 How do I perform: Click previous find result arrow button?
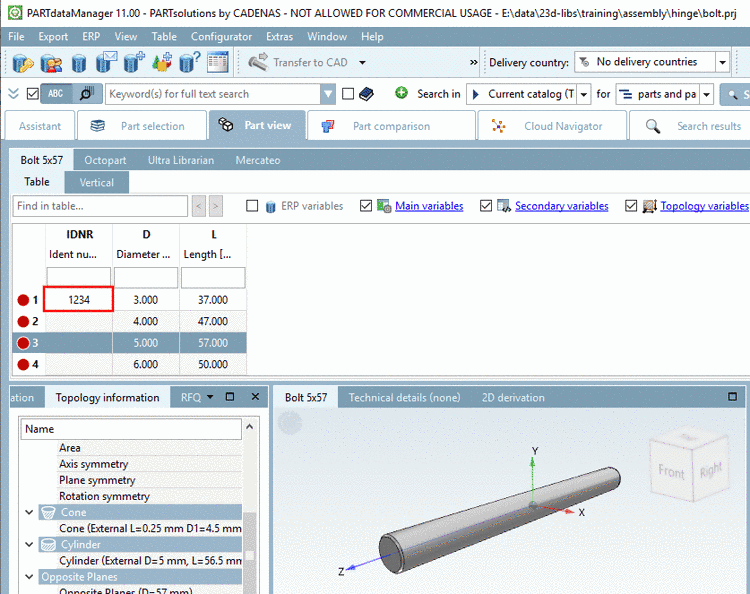tap(199, 206)
